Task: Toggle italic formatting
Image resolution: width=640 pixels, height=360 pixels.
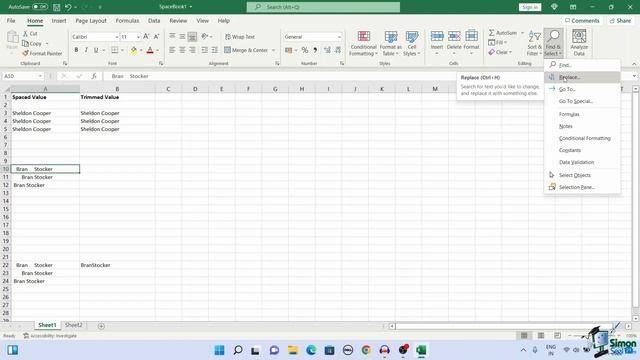Action: coord(86,50)
